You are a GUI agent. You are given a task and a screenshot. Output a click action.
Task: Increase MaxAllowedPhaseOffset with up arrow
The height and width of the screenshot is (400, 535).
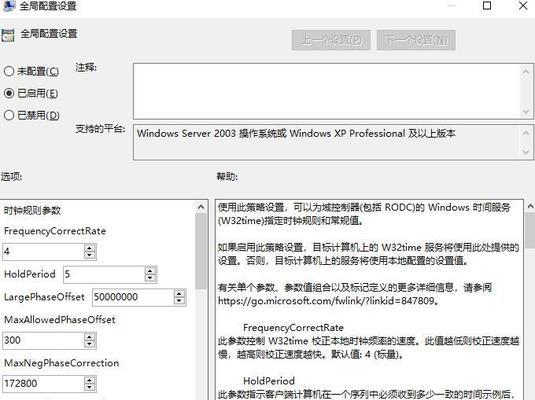click(x=90, y=337)
